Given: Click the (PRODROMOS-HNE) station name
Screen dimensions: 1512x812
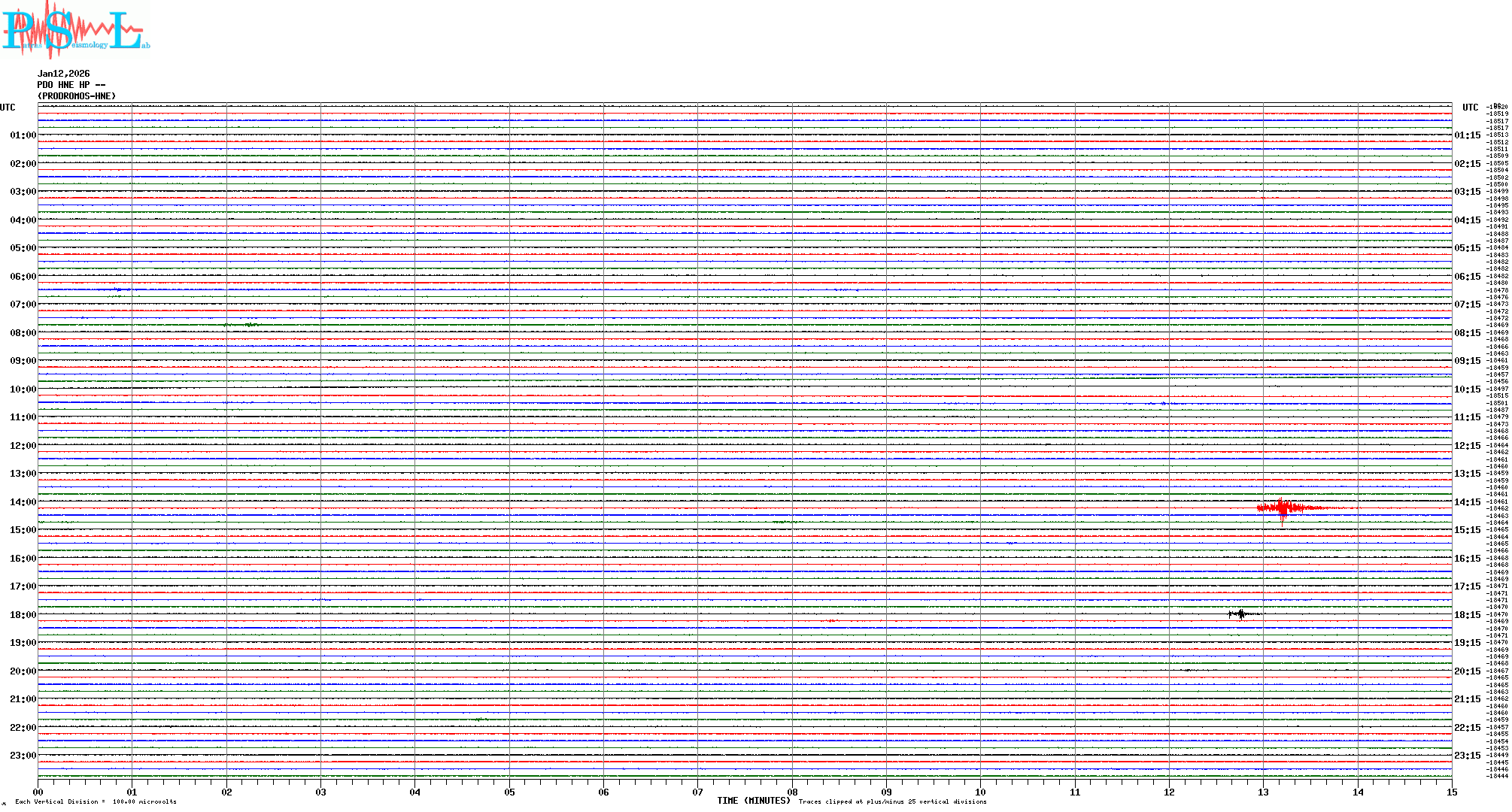Looking at the screenshot, I should click(77, 96).
